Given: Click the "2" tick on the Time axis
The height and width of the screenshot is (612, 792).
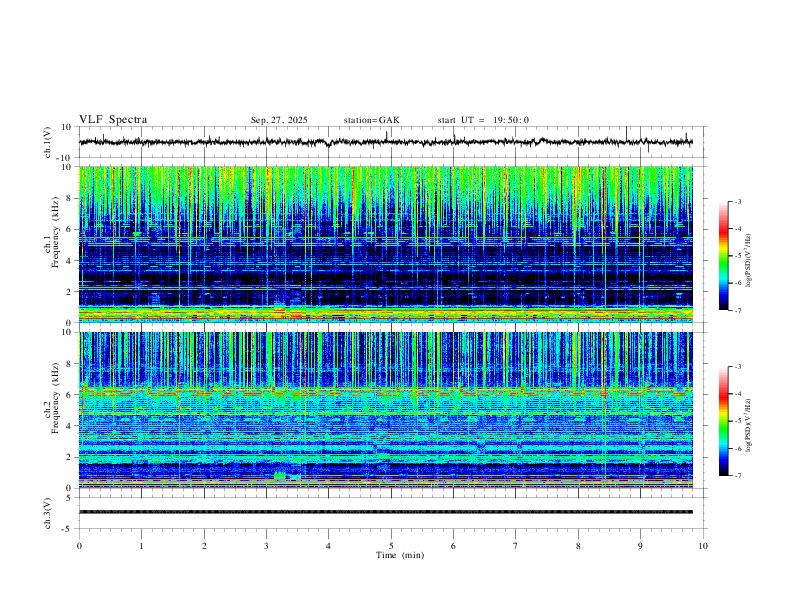Looking at the screenshot, I should 204,546.
